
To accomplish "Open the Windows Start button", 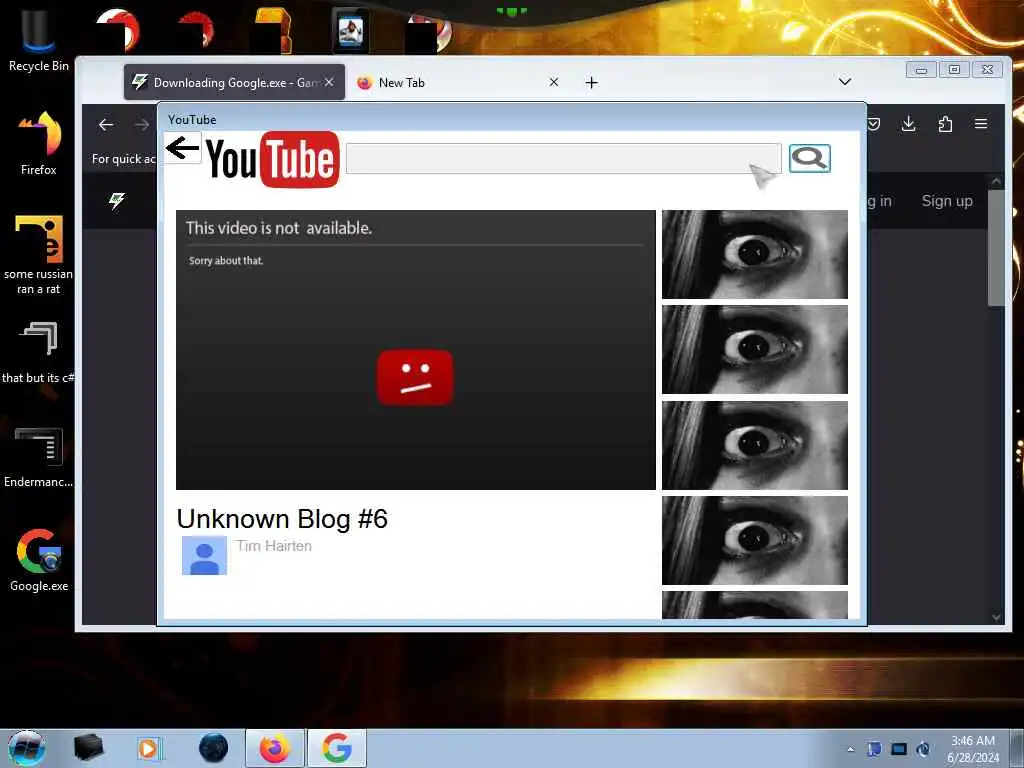I will pyautogui.click(x=27, y=748).
